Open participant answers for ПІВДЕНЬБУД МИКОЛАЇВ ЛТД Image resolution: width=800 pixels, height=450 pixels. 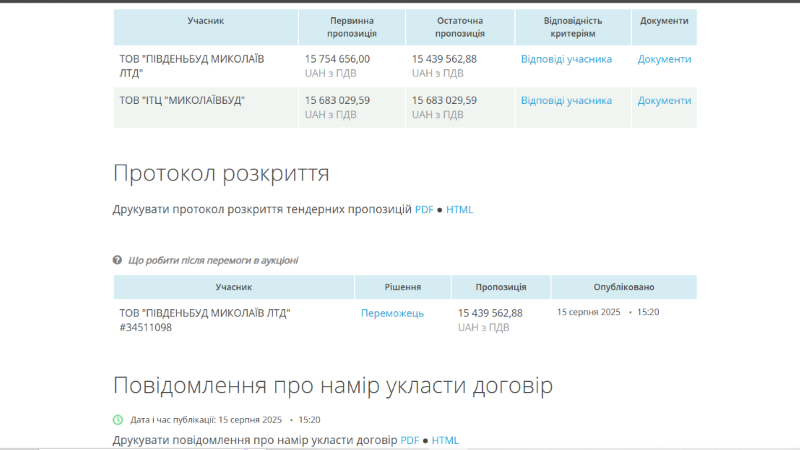point(566,59)
